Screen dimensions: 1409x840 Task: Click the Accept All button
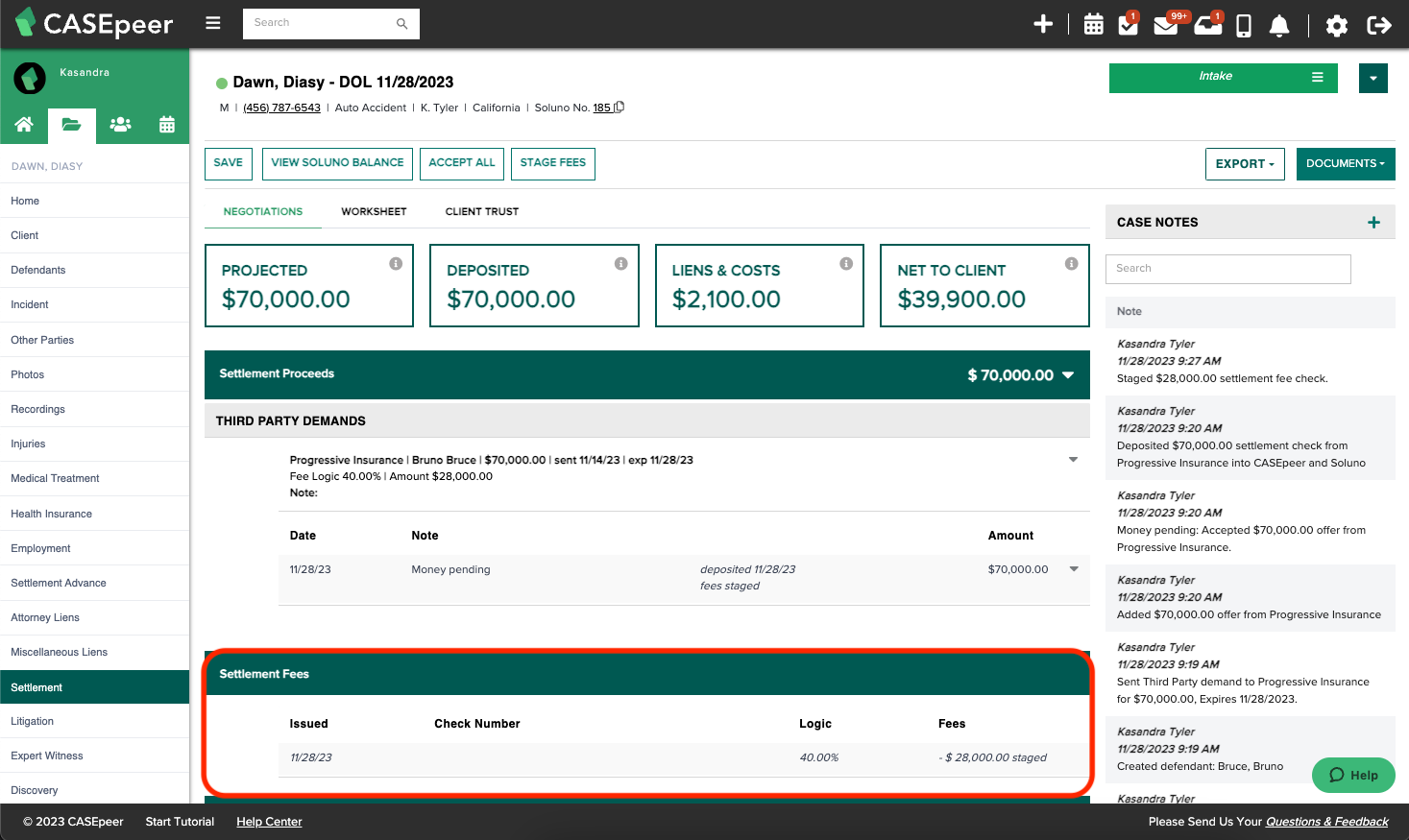click(x=462, y=164)
